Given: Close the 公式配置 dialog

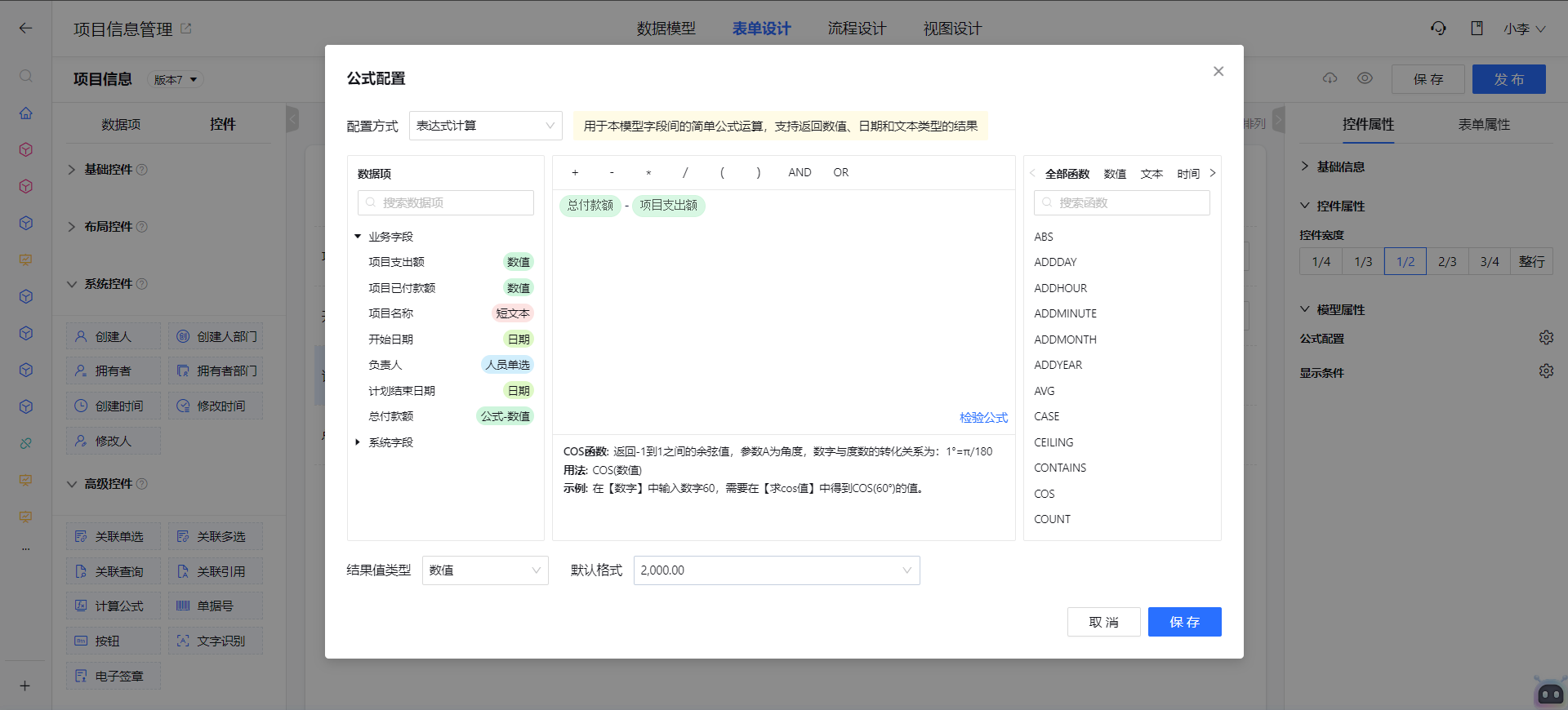Looking at the screenshot, I should (x=1218, y=72).
